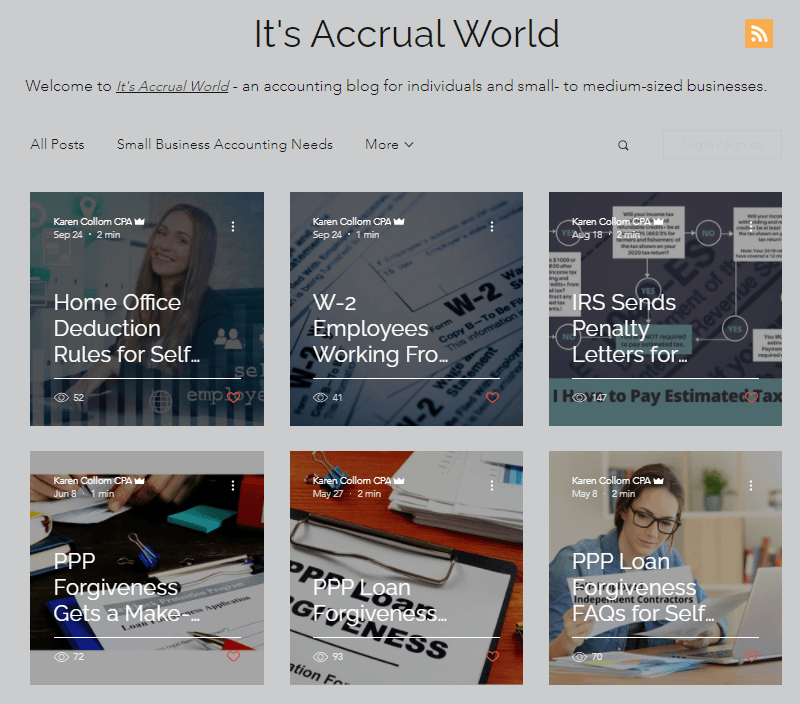Expand the More categories dropdown
800x704 pixels.
[389, 145]
